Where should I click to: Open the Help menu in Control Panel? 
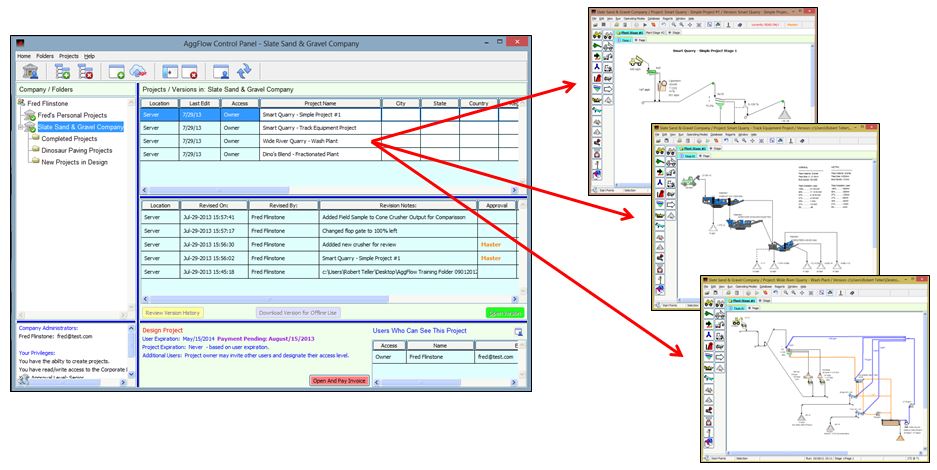(89, 56)
